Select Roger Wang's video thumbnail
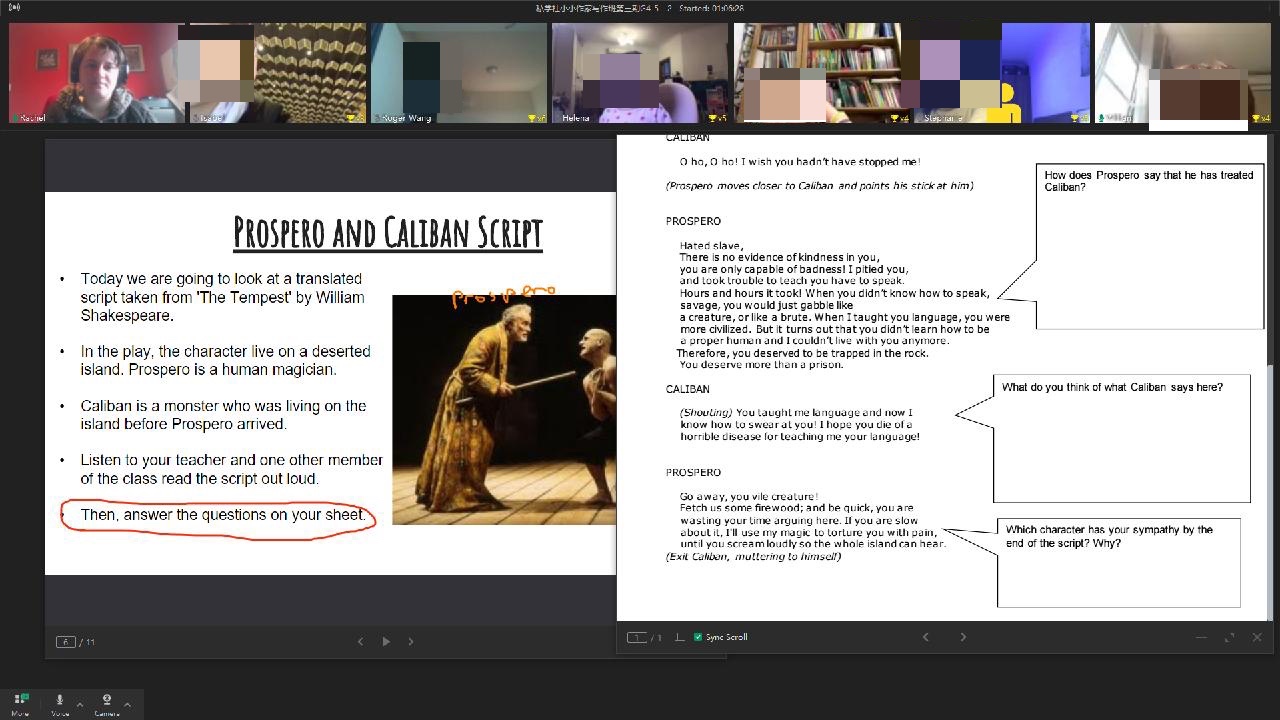 (459, 73)
